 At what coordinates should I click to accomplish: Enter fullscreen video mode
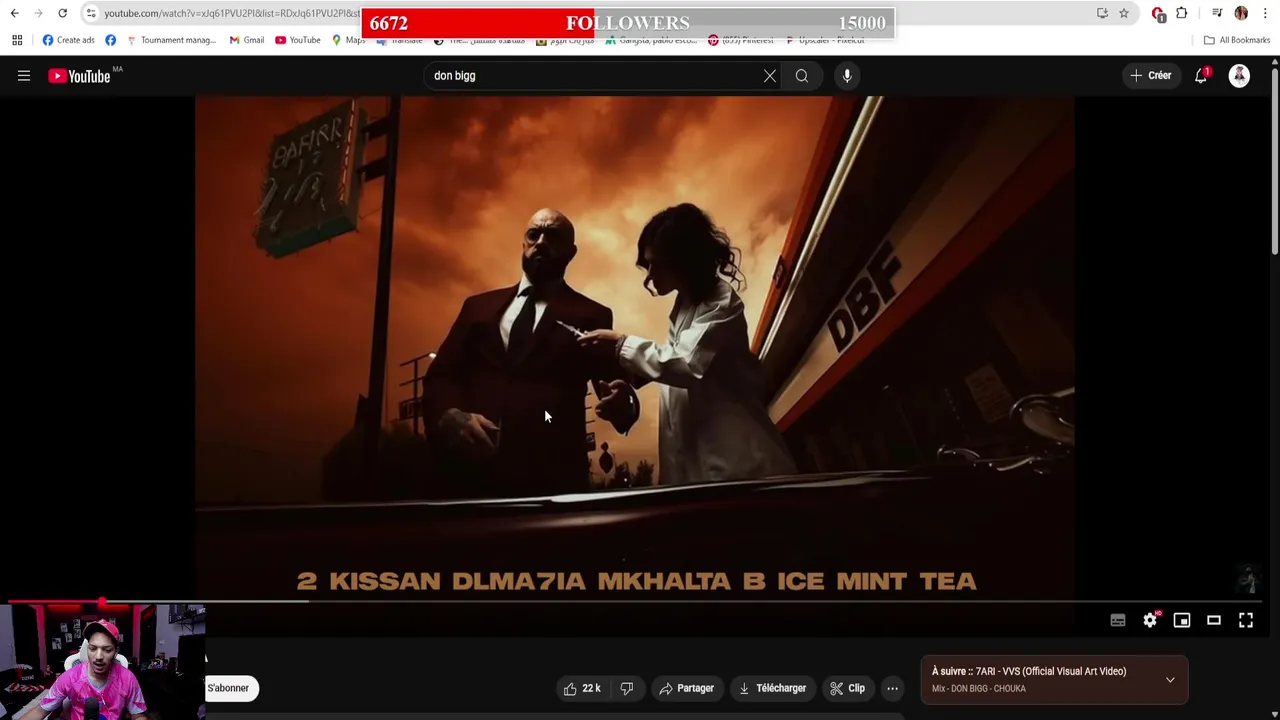(1246, 621)
